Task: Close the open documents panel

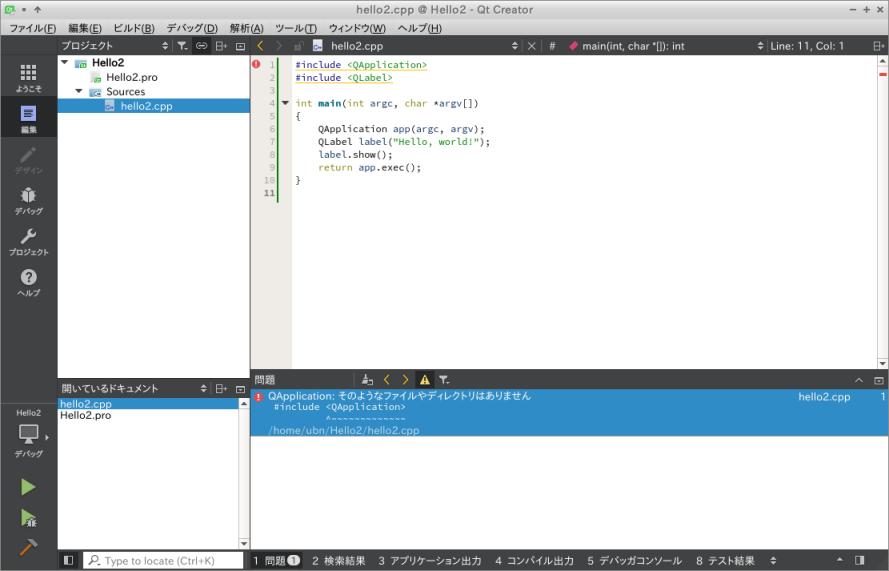Action: click(240, 388)
